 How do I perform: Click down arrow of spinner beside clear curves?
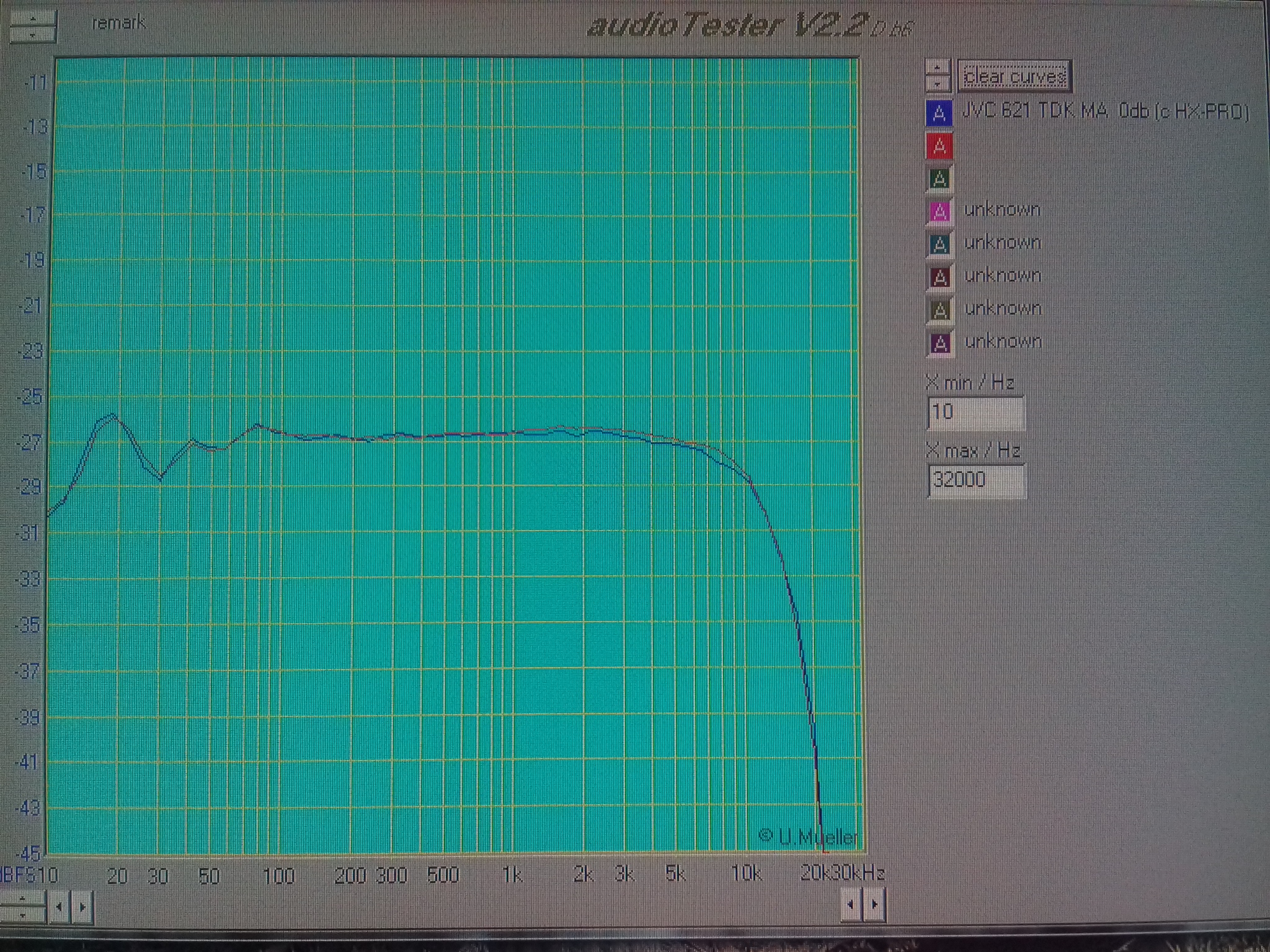point(938,83)
